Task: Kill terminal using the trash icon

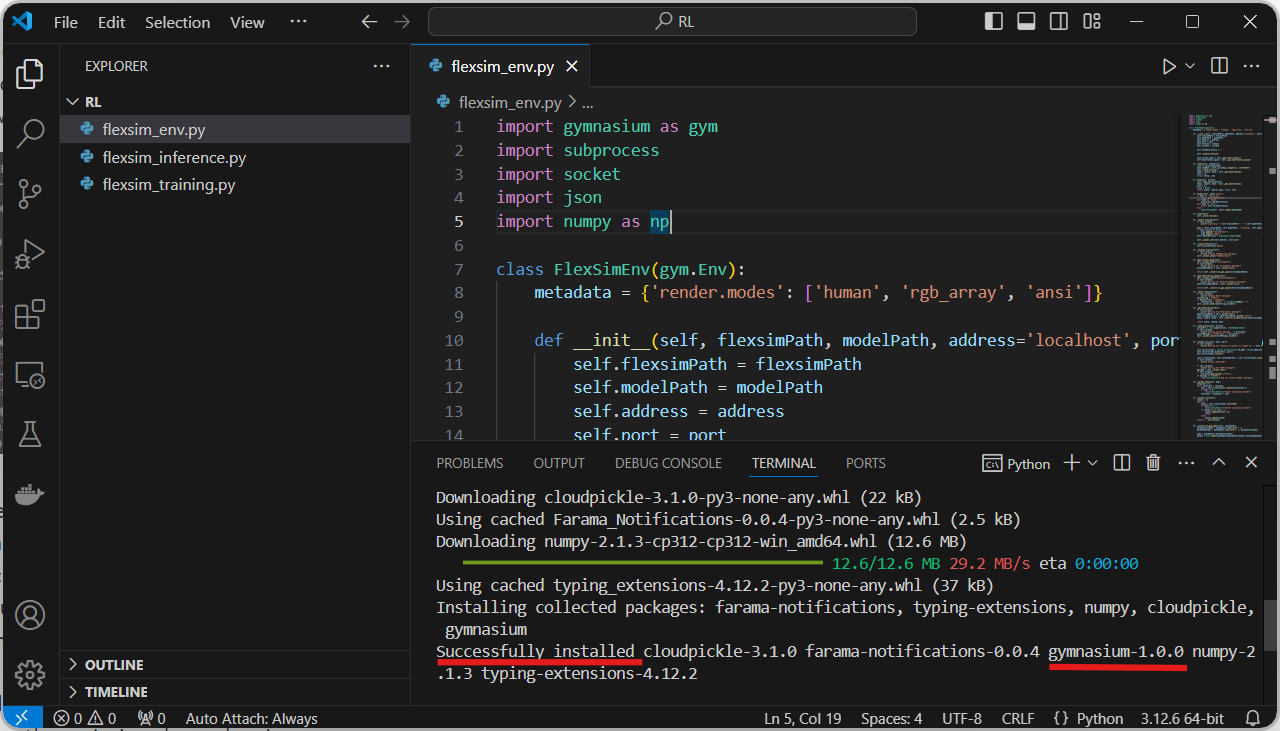Action: (1153, 463)
